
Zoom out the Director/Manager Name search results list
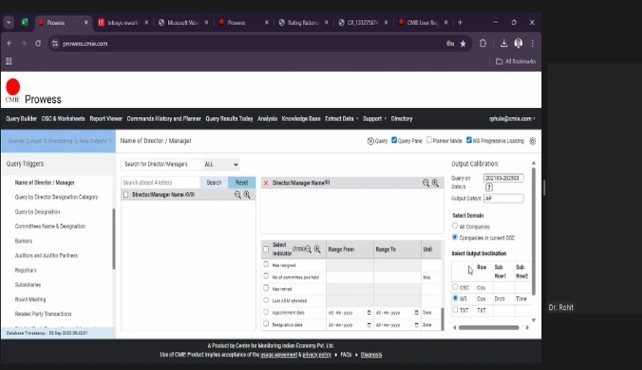click(237, 195)
